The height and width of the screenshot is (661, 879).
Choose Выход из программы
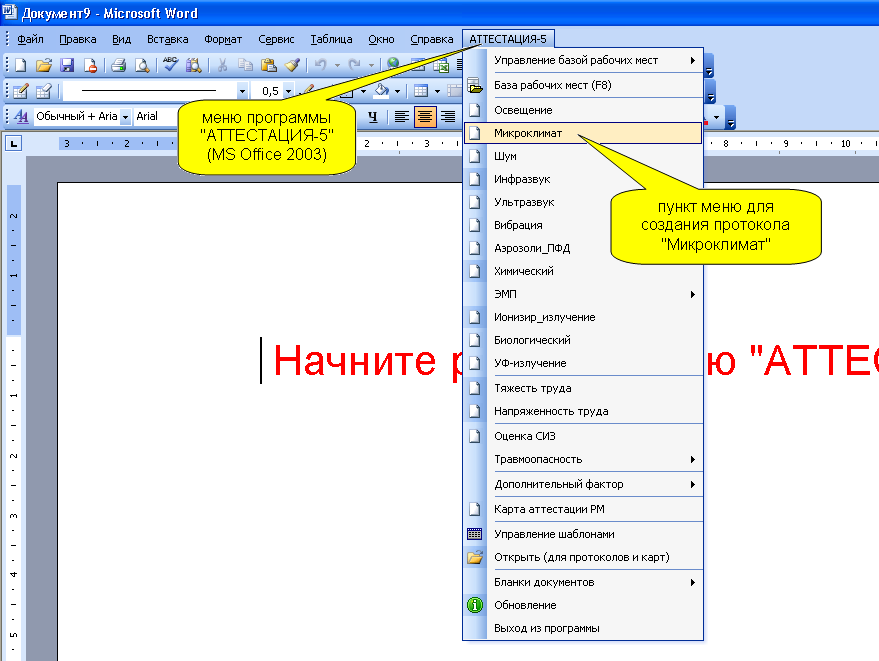click(x=582, y=628)
